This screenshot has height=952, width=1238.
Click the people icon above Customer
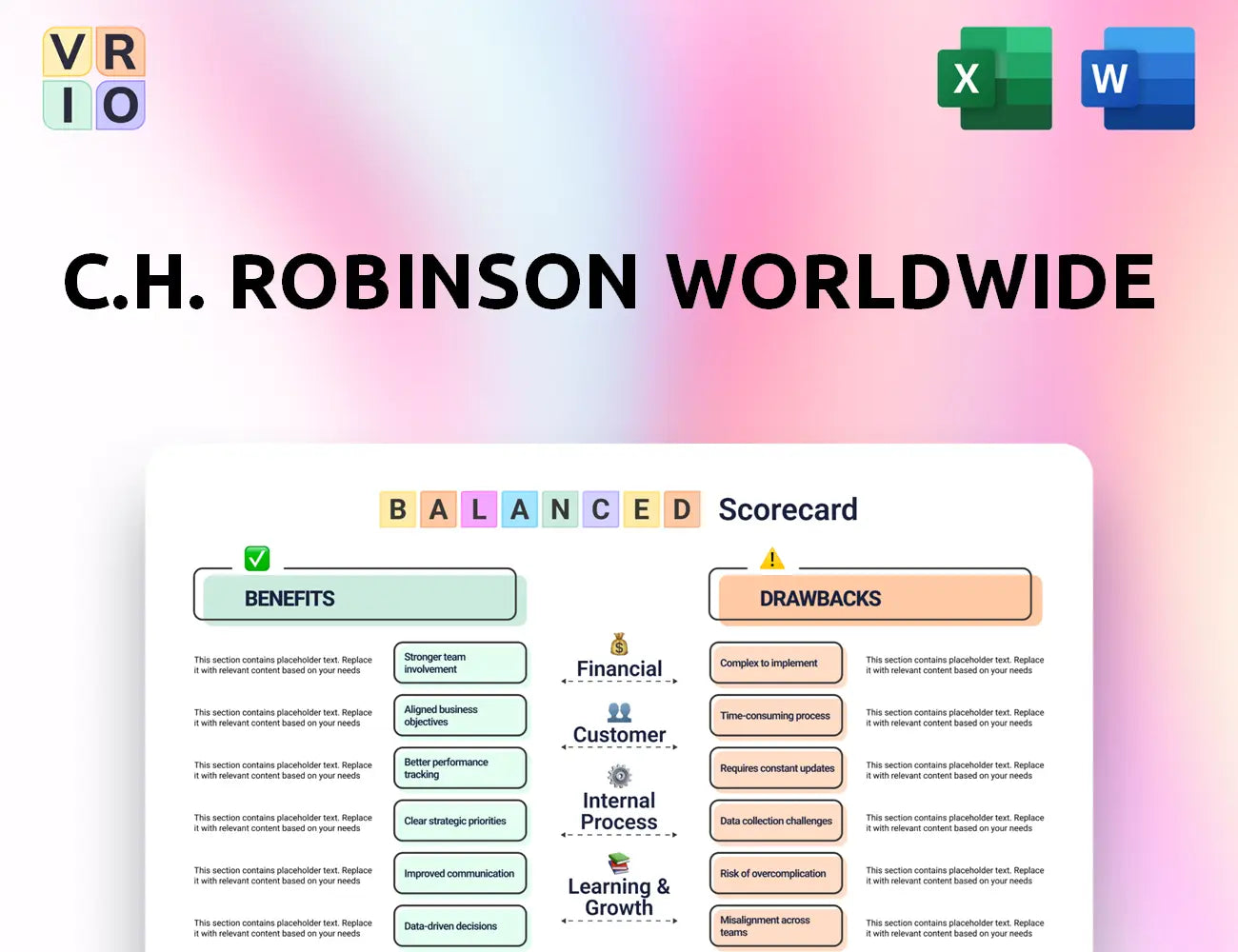[x=619, y=712]
